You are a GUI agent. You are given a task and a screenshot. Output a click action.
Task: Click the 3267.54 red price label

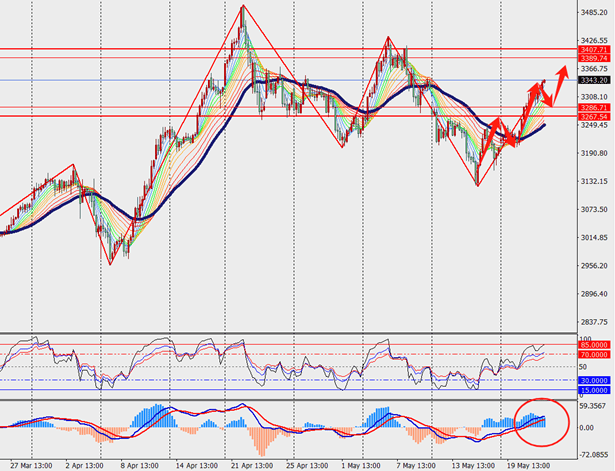pos(593,116)
